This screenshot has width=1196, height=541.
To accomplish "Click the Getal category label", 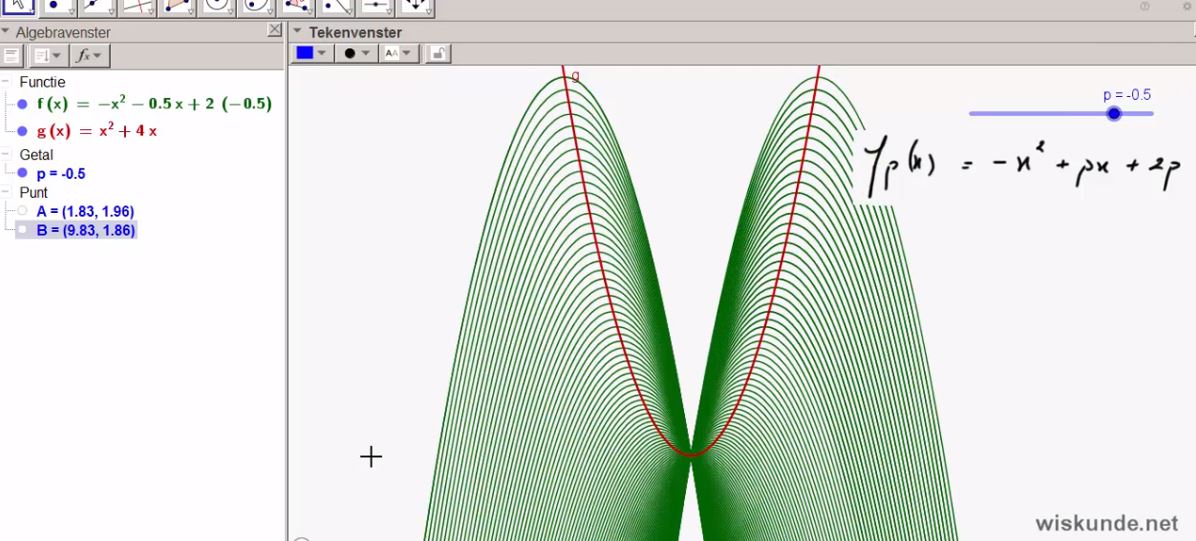I will pyautogui.click(x=37, y=155).
